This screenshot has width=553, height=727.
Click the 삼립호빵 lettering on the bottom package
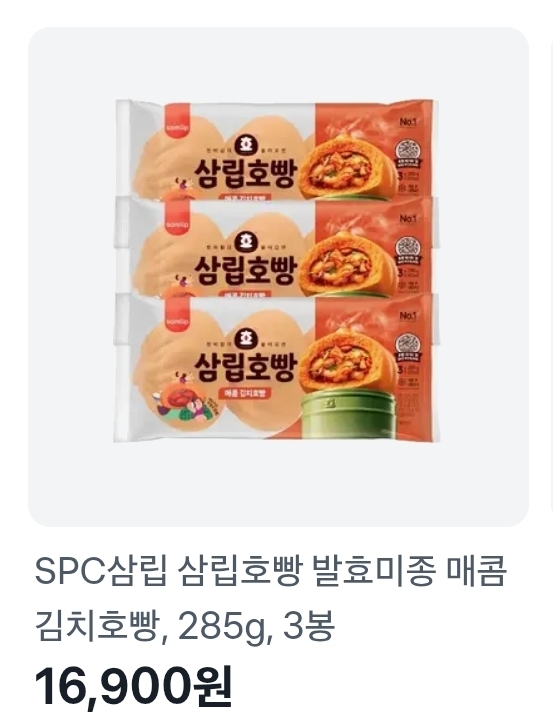[x=247, y=365]
